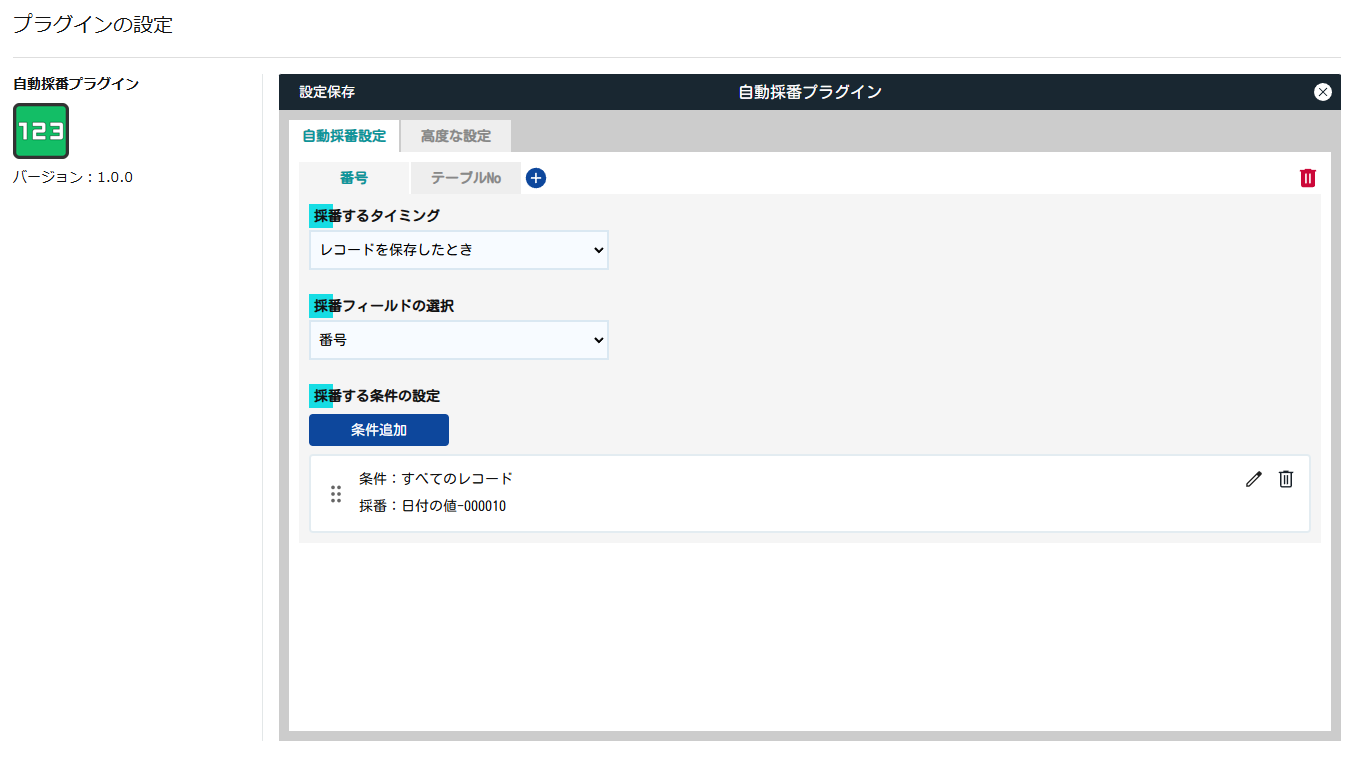The width and height of the screenshot is (1356, 763).
Task: Click the 条件追加 button to add a condition
Action: pos(378,429)
